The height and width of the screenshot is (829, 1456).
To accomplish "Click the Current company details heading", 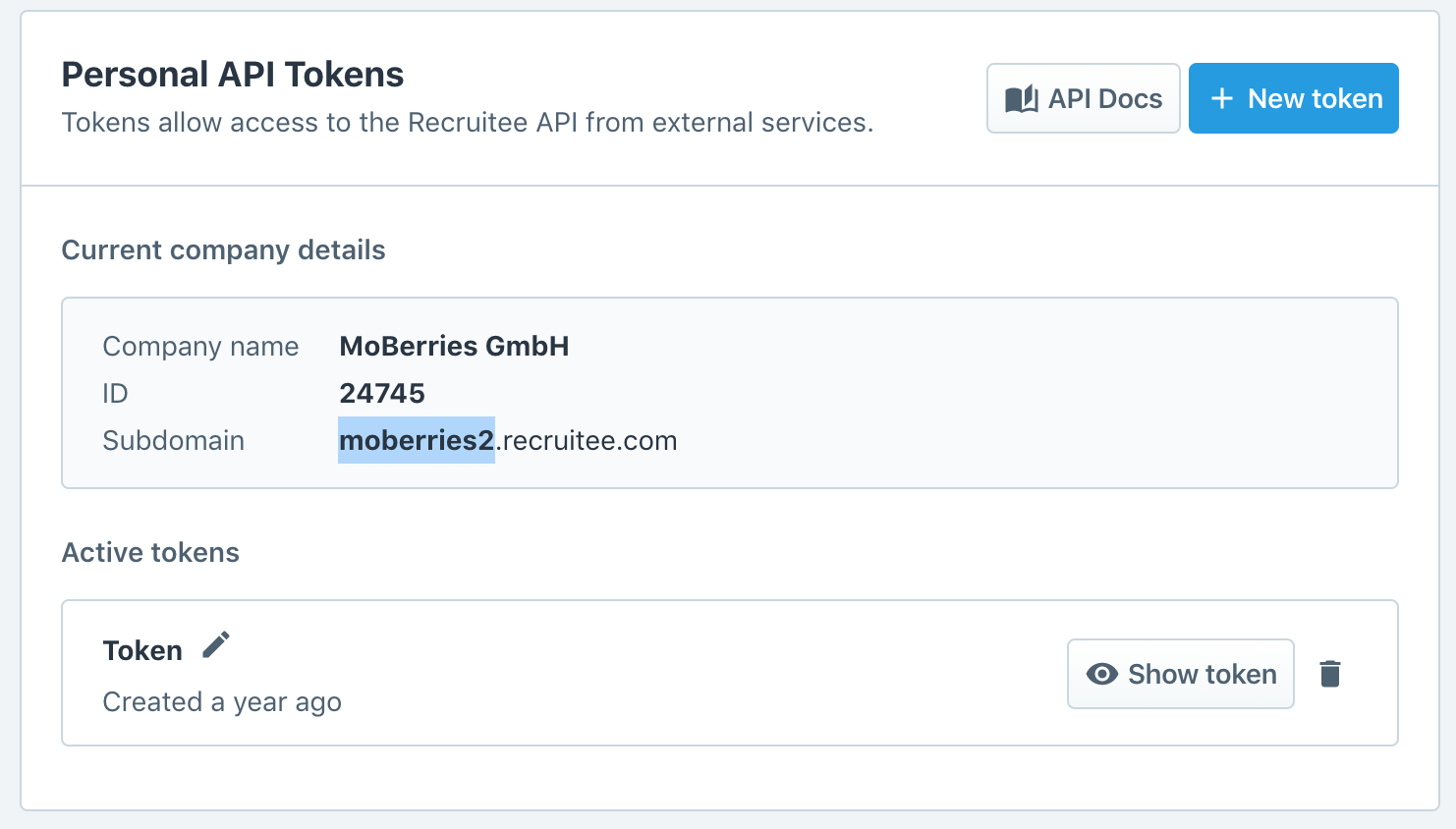I will [x=223, y=249].
